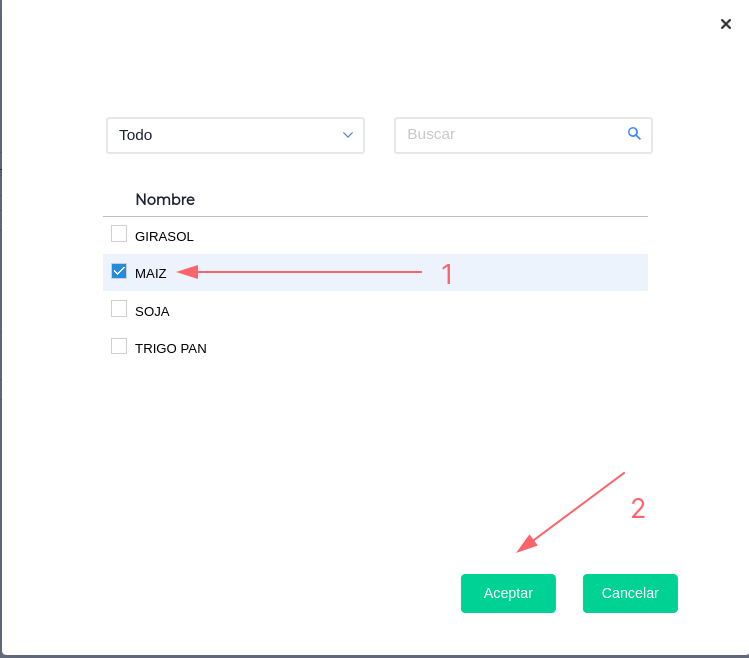749x658 pixels.
Task: Click the MAIZ name text
Action: (x=151, y=273)
